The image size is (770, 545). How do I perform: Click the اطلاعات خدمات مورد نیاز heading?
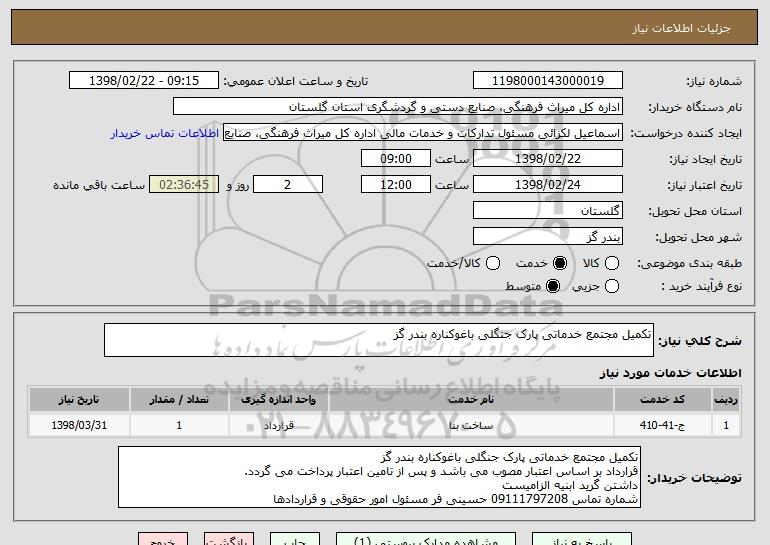[x=670, y=373]
